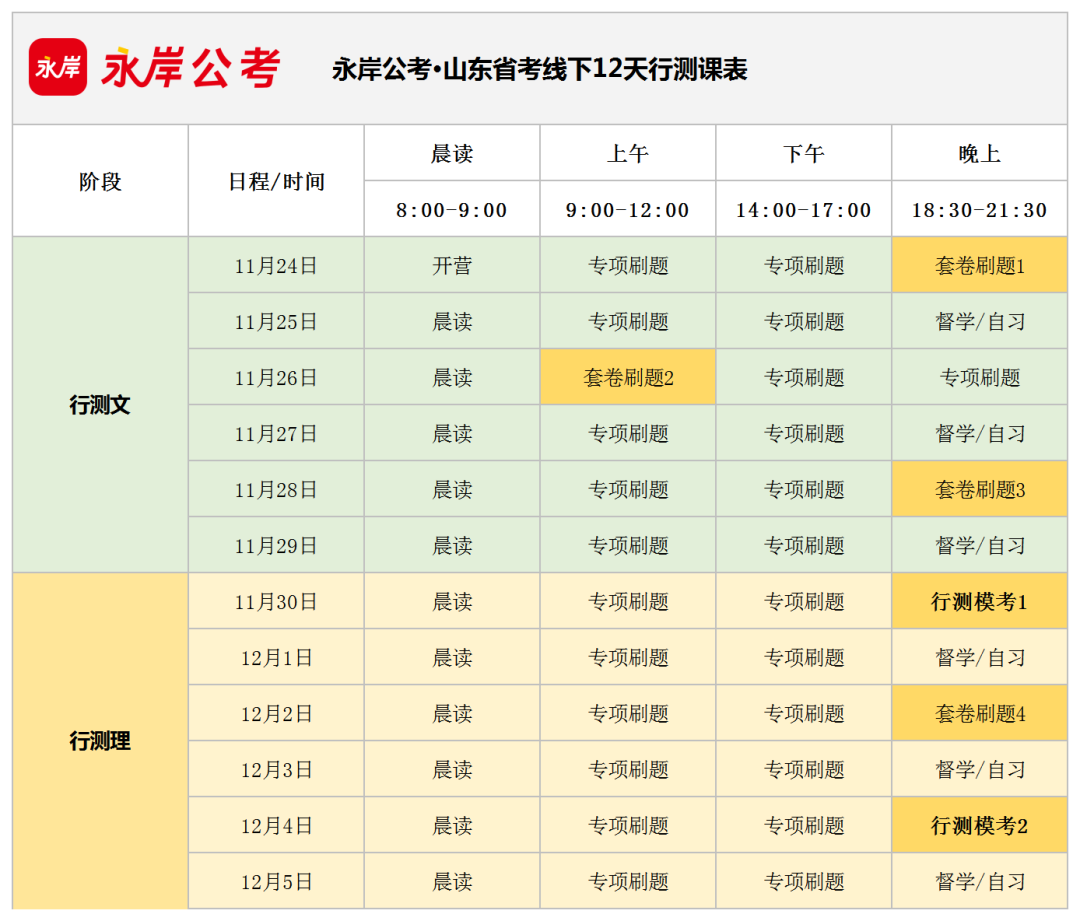The image size is (1080, 921).
Task: Click morning 专项刷题 in the 11月25日 row
Action: point(627,321)
